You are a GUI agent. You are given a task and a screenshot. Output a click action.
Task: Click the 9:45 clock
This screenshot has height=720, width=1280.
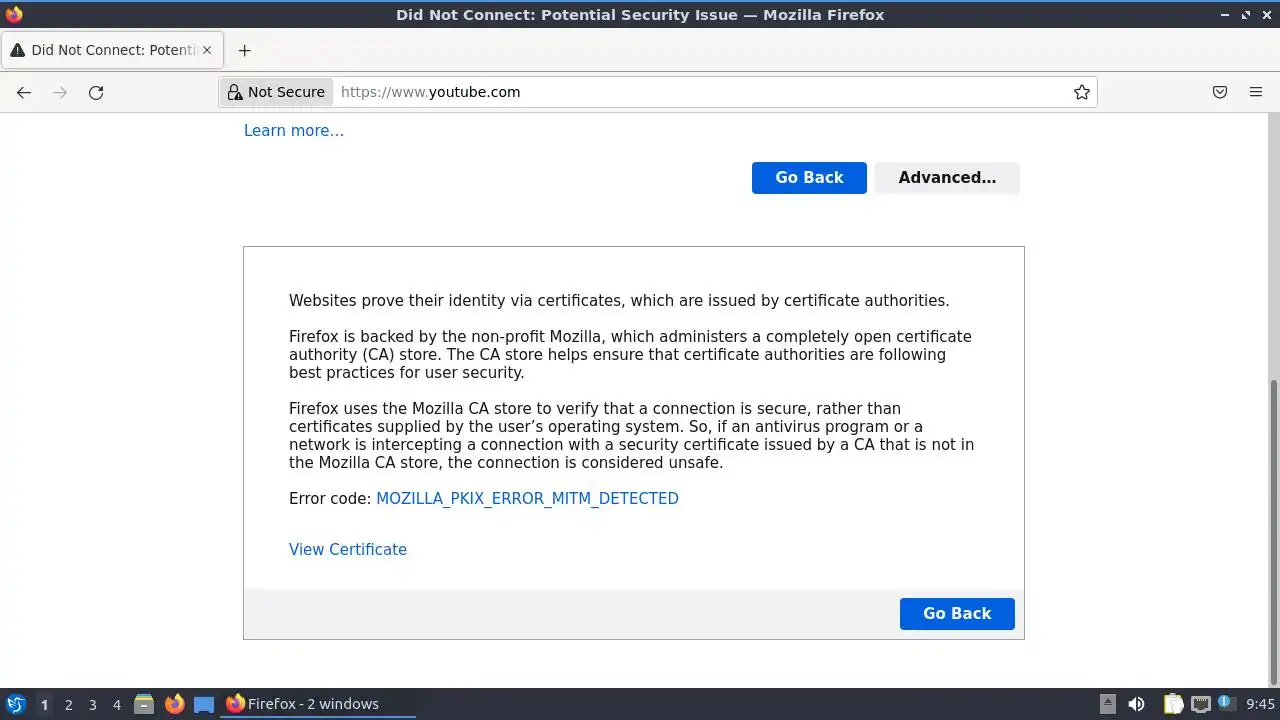point(1261,704)
